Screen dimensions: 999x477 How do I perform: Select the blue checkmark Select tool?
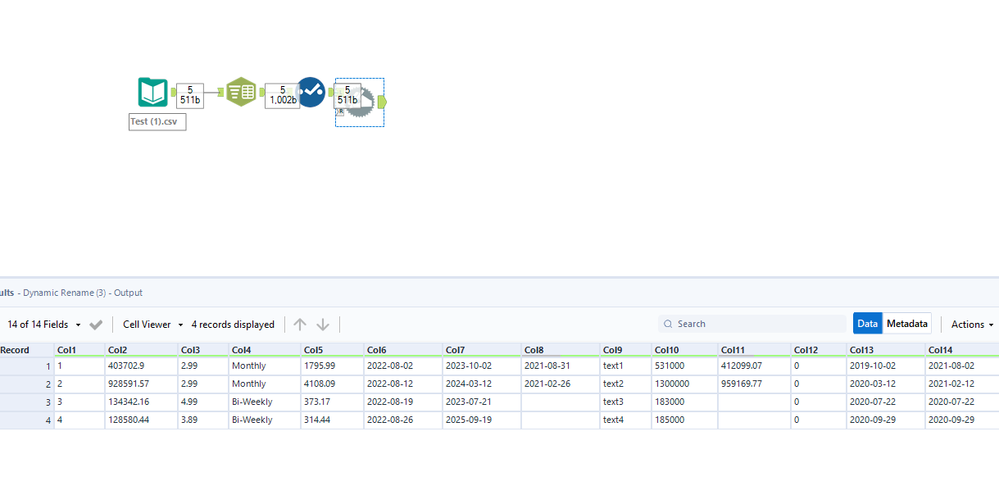312,92
